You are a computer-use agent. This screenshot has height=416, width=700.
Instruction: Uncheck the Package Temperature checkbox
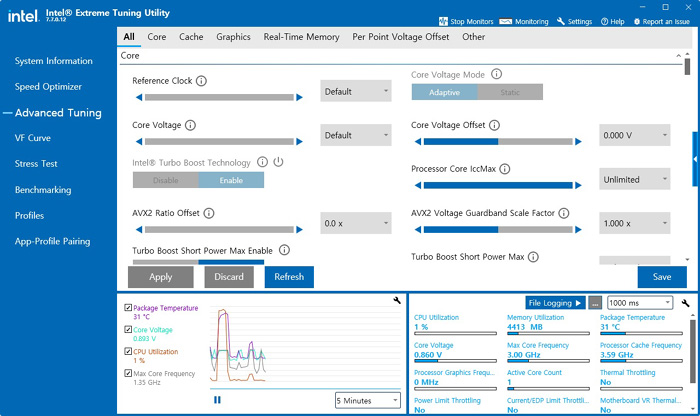126,308
